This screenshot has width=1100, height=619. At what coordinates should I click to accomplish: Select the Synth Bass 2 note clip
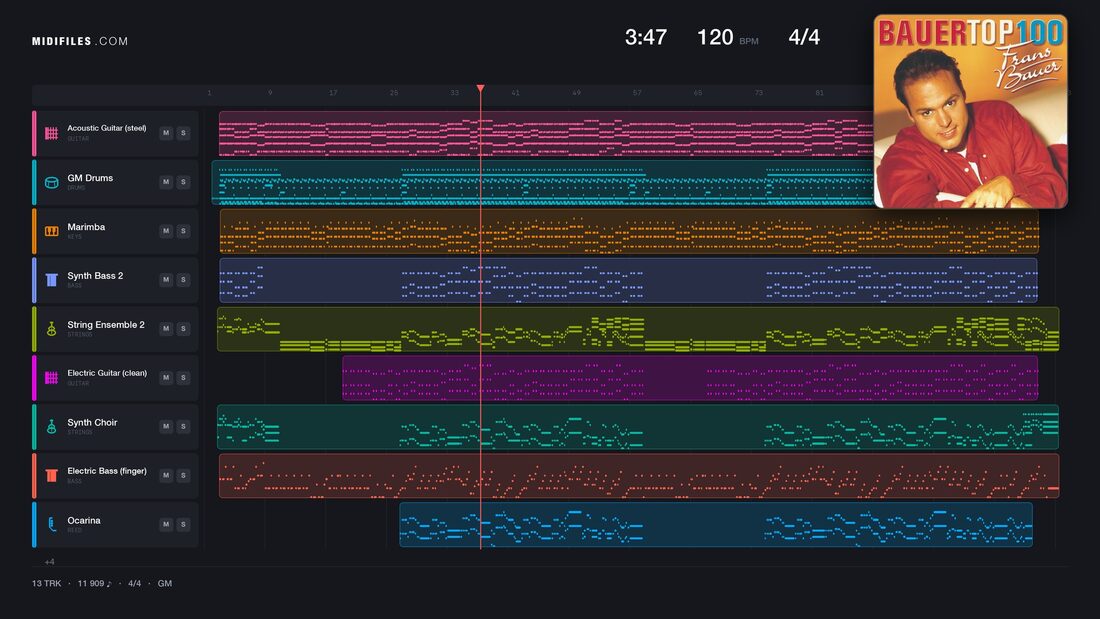[629, 280]
